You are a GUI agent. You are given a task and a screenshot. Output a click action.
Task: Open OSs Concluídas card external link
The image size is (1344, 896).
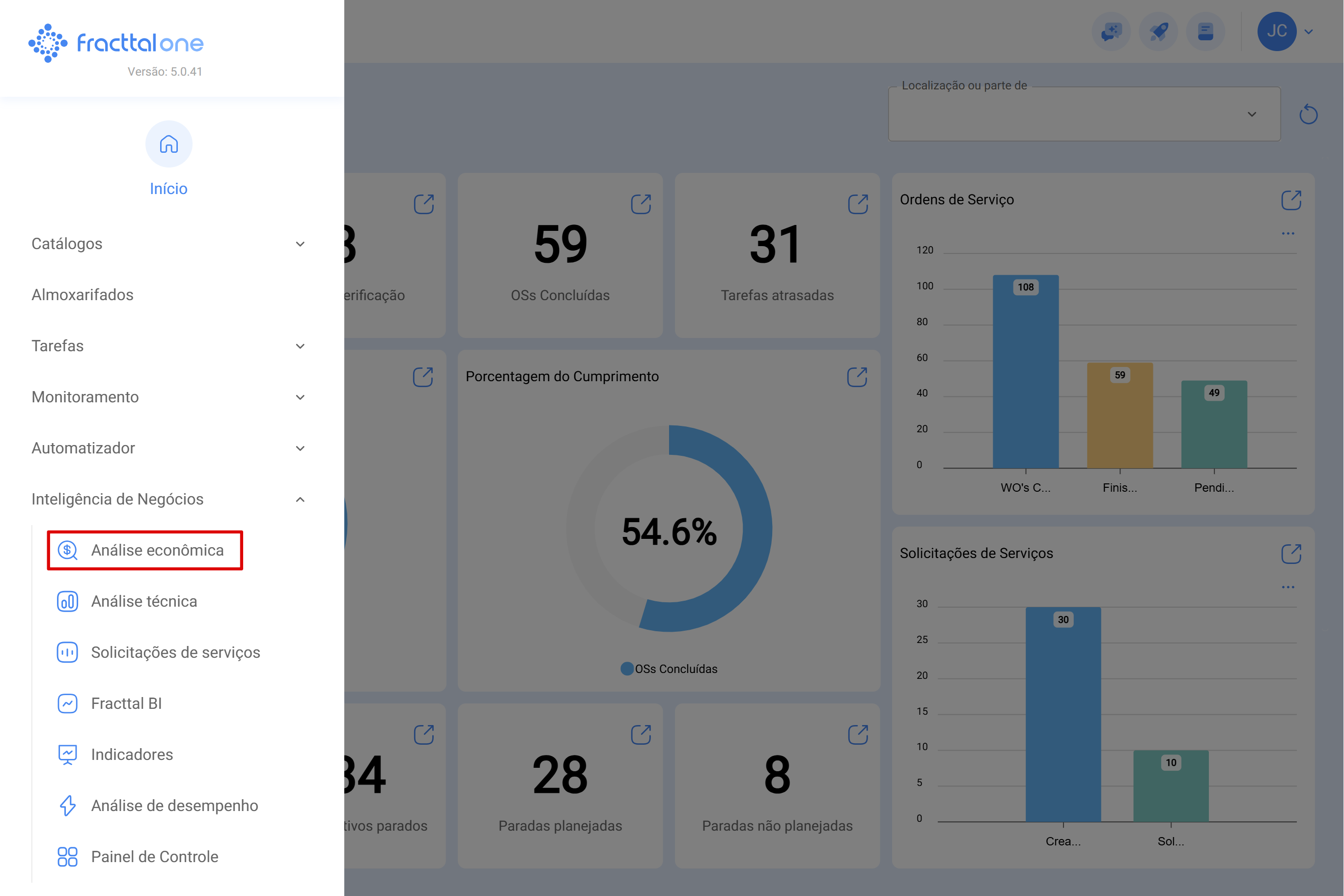pyautogui.click(x=641, y=204)
